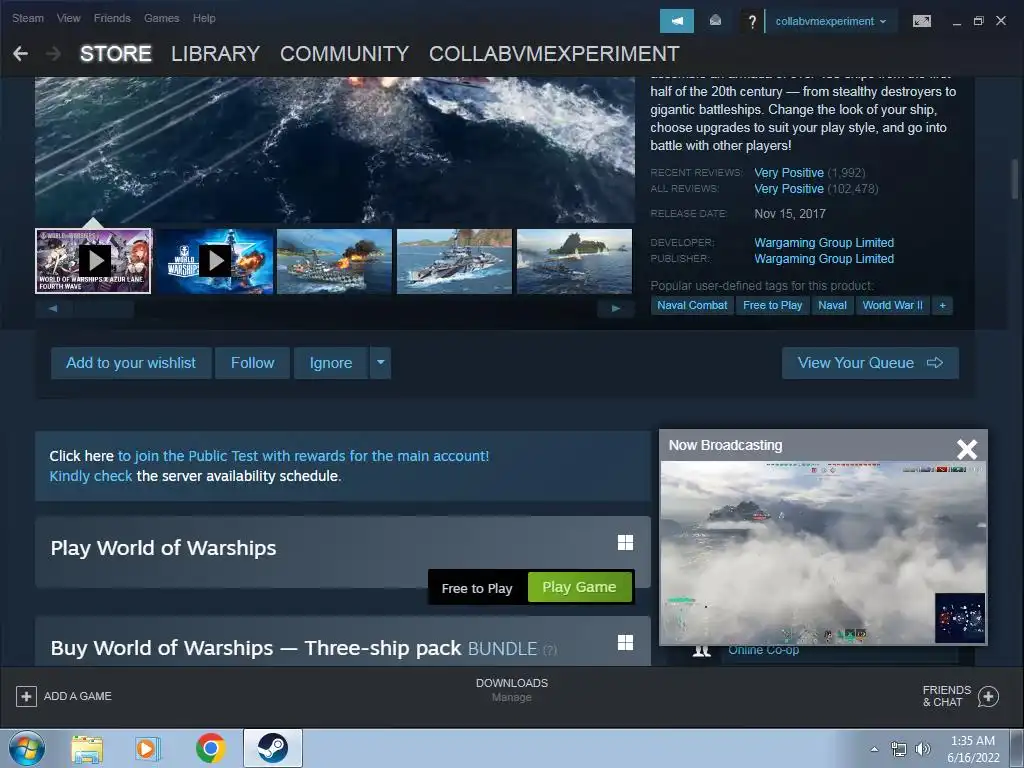Select the Naval tag
The image size is (1024, 768).
pyautogui.click(x=832, y=305)
